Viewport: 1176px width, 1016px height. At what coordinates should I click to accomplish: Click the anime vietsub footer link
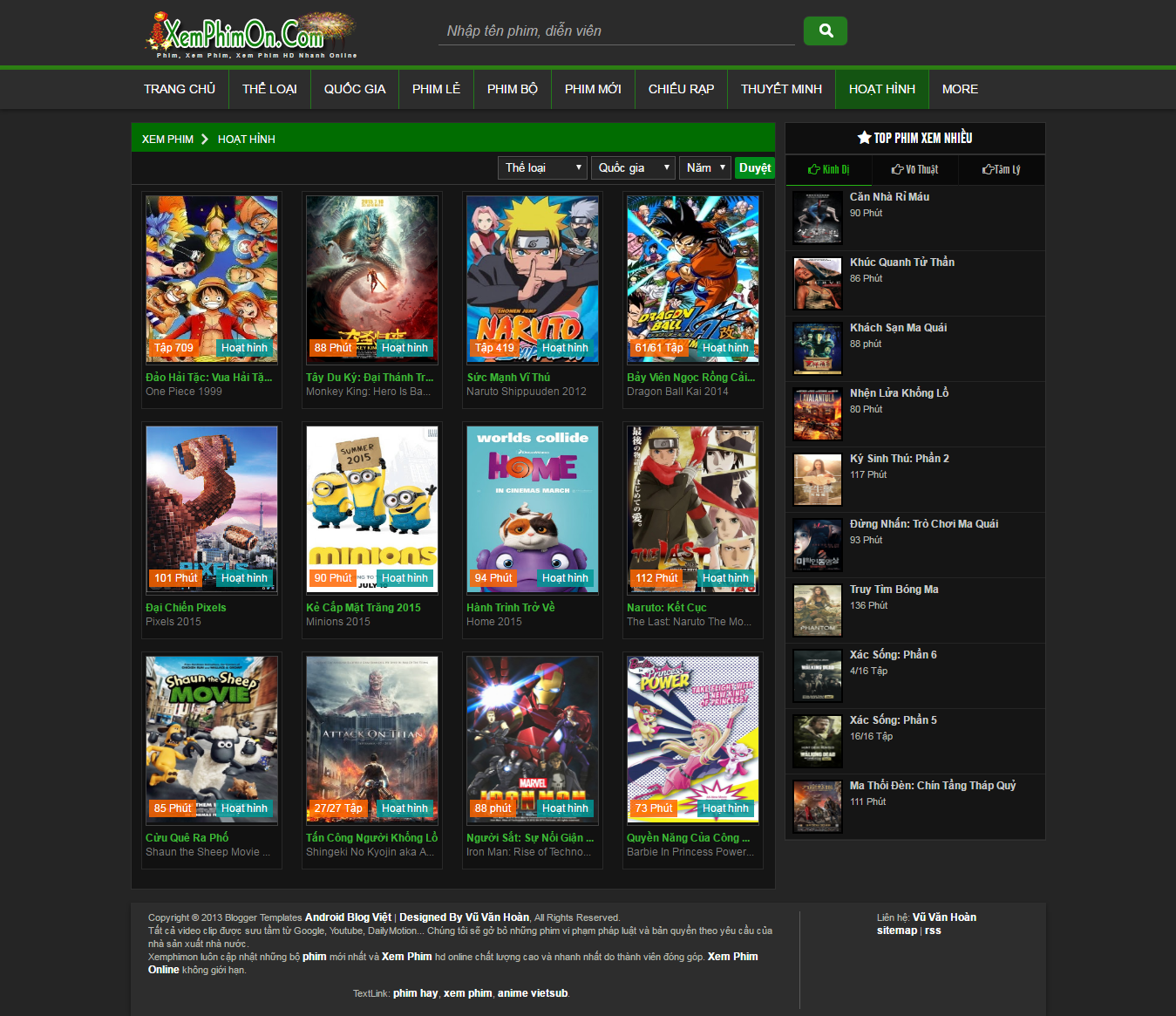pos(533,993)
